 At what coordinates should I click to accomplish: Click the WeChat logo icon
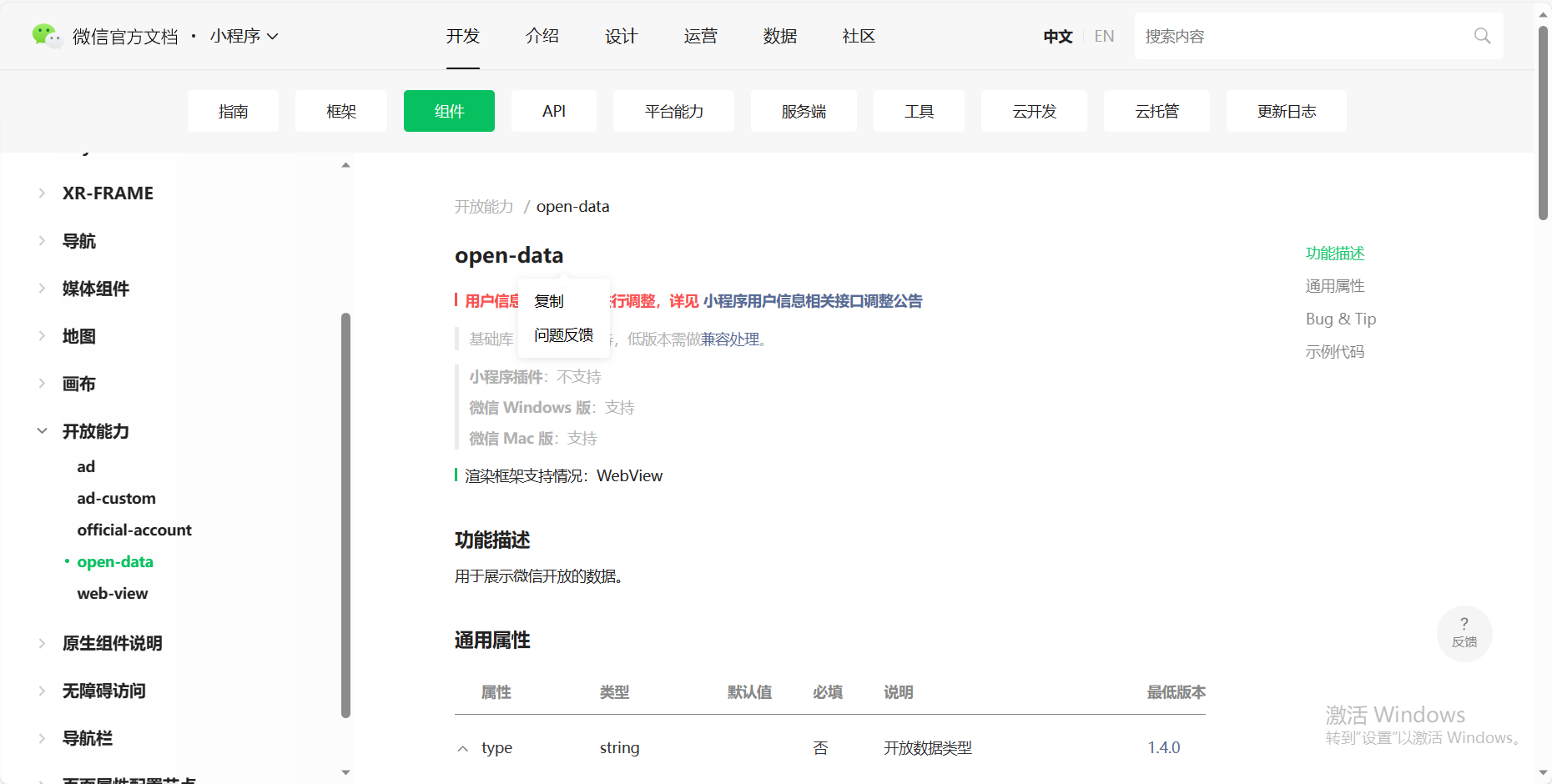click(x=47, y=36)
